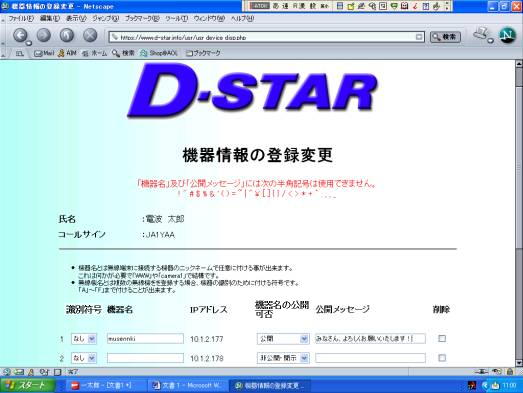This screenshot has height=393, width=523.
Task: Click the Netscape N logo icon
Action: tap(507, 35)
